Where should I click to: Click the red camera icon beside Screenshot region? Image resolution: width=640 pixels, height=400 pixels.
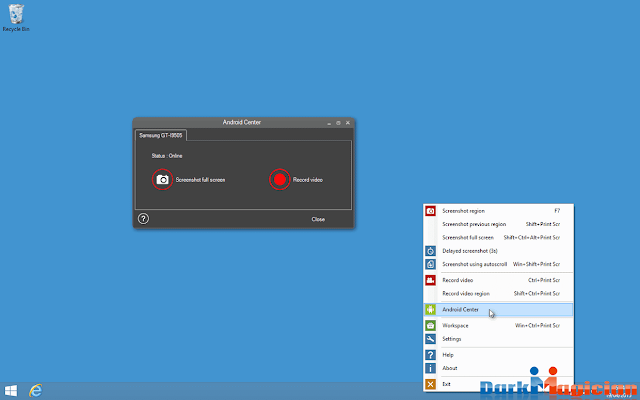(430, 211)
